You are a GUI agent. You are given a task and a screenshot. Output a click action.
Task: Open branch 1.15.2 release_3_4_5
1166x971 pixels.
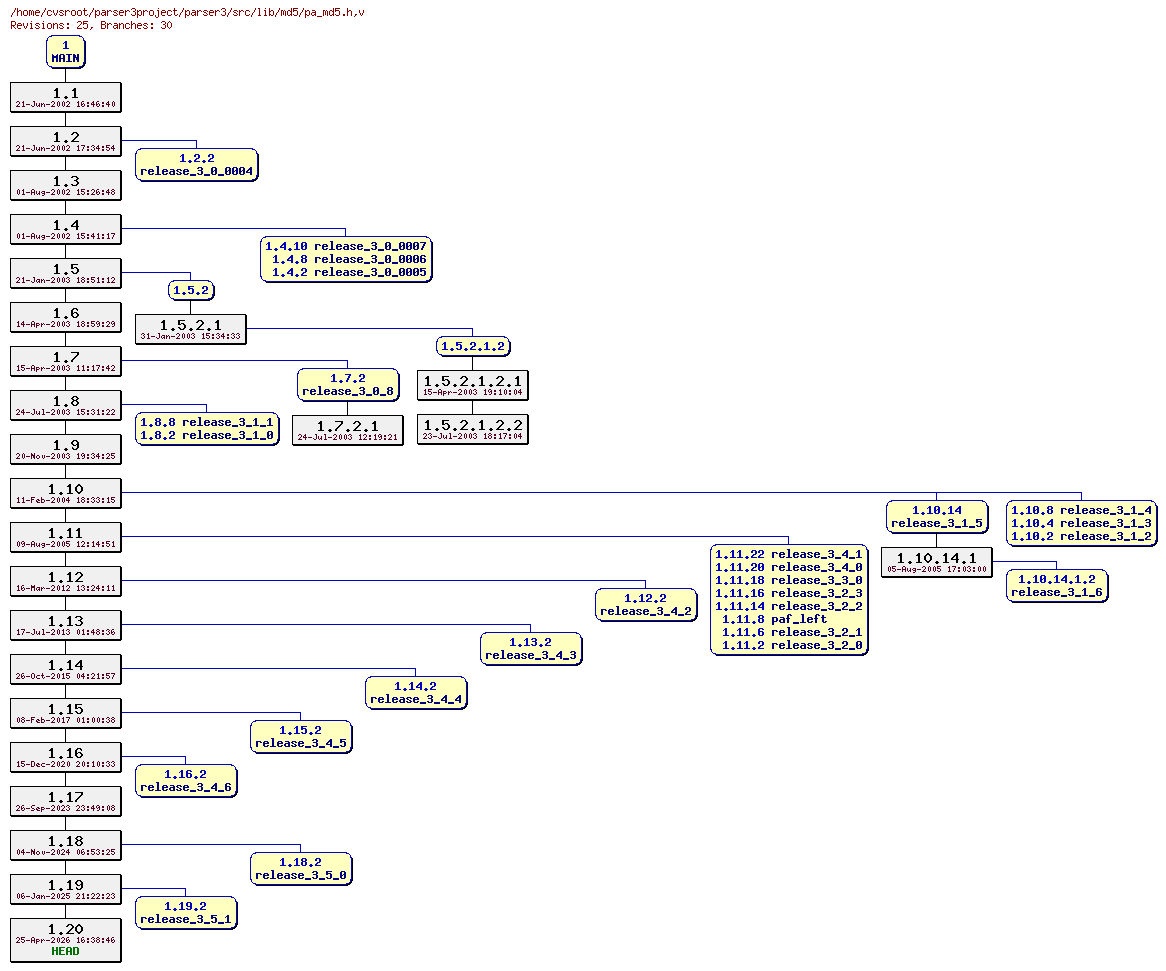click(x=300, y=736)
